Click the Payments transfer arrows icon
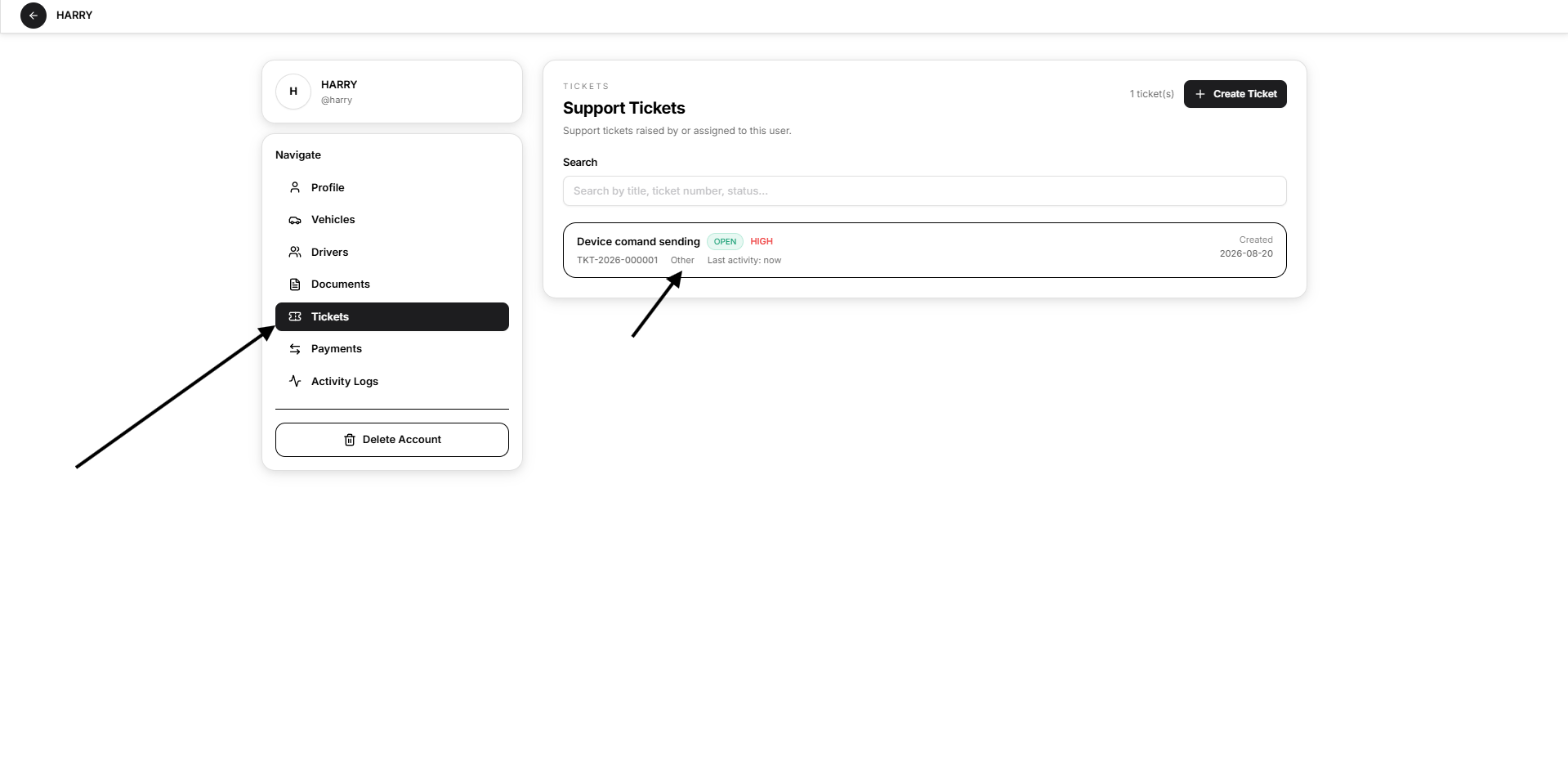This screenshot has width=1568, height=766. (x=295, y=349)
